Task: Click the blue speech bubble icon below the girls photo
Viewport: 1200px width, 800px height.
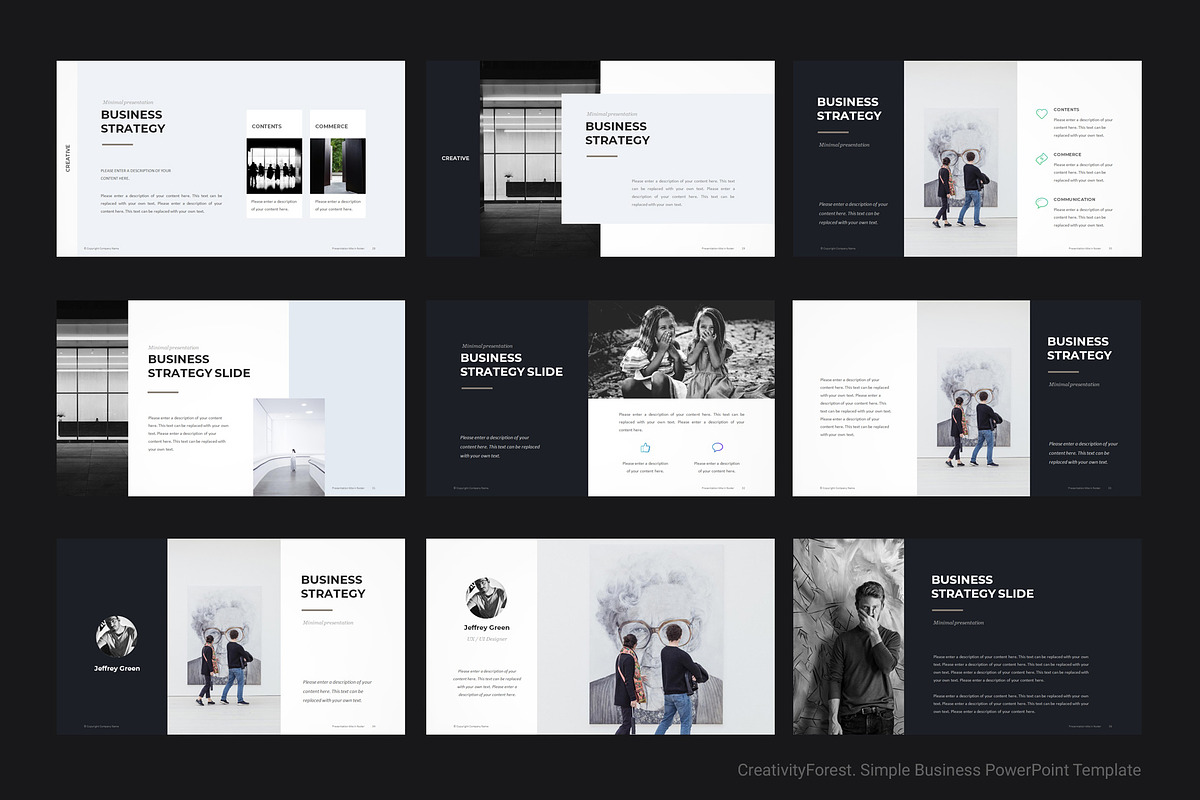Action: pyautogui.click(x=717, y=448)
